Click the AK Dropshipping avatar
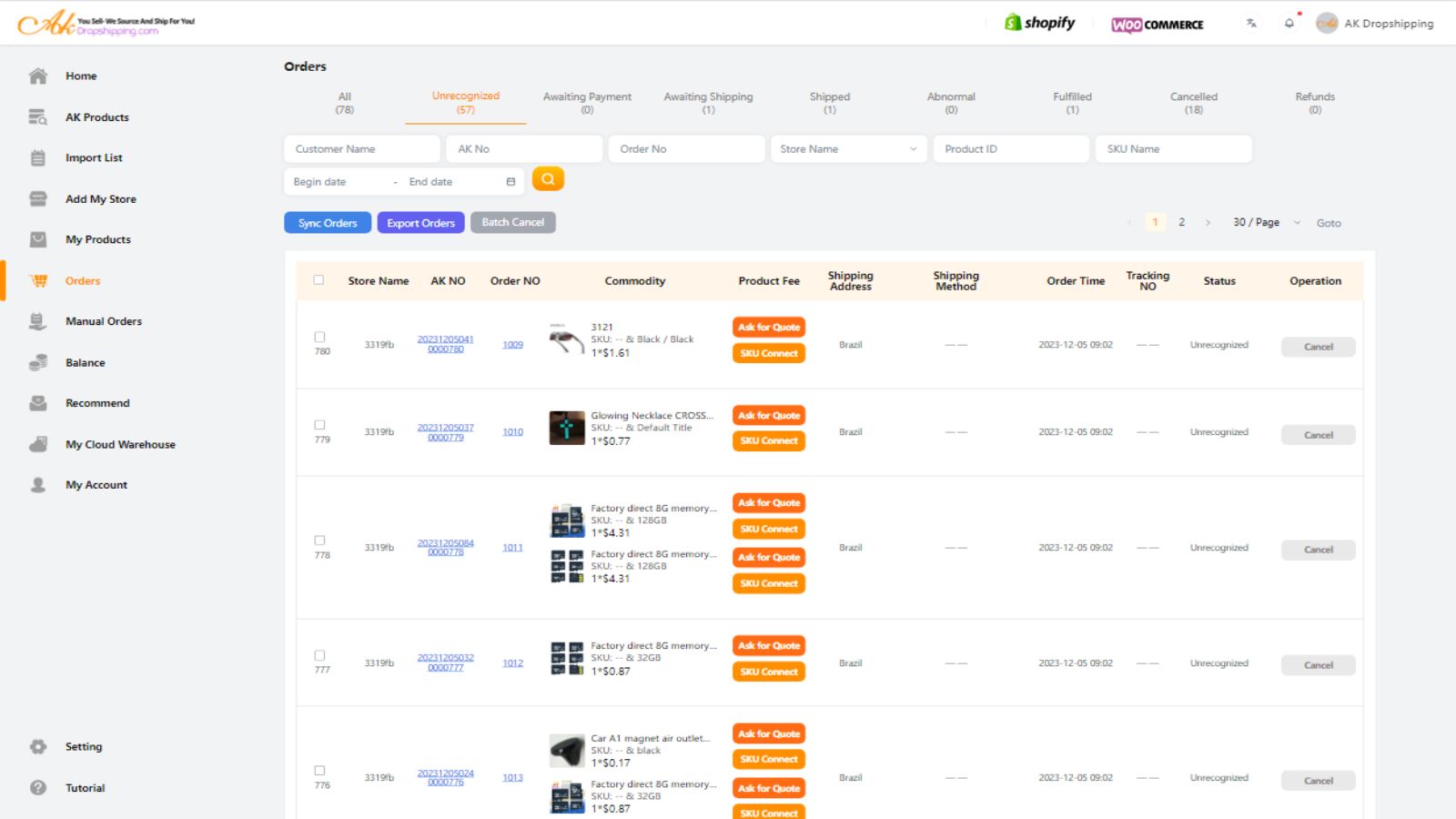 (x=1327, y=24)
